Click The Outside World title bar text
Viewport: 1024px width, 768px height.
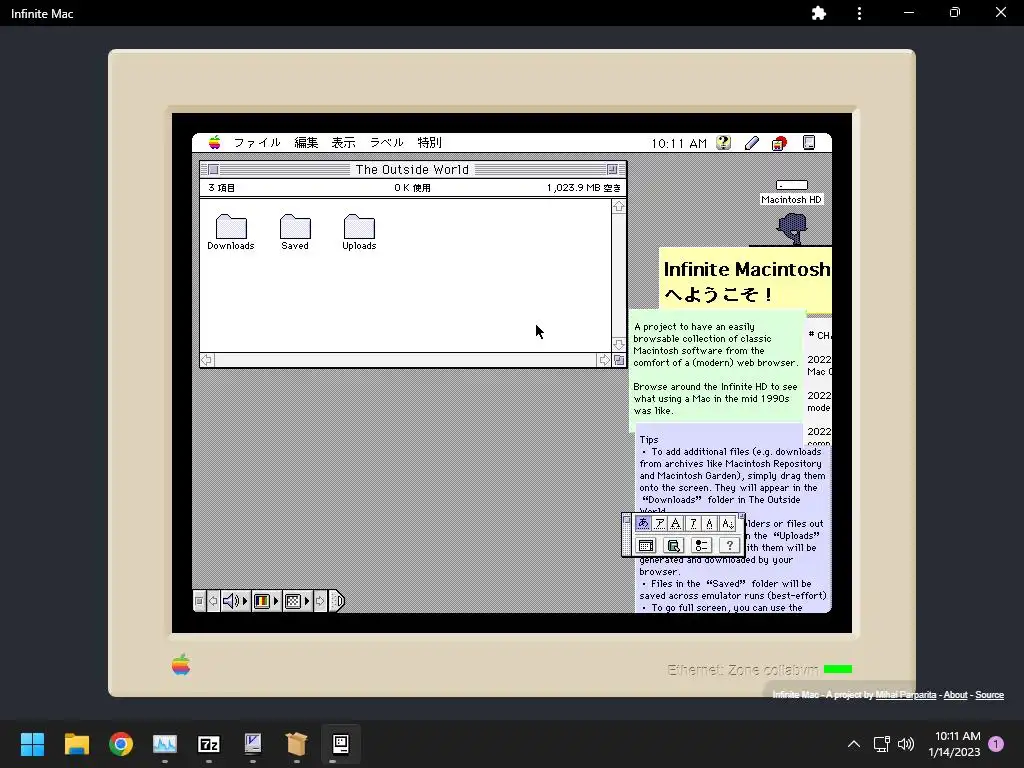(x=412, y=170)
